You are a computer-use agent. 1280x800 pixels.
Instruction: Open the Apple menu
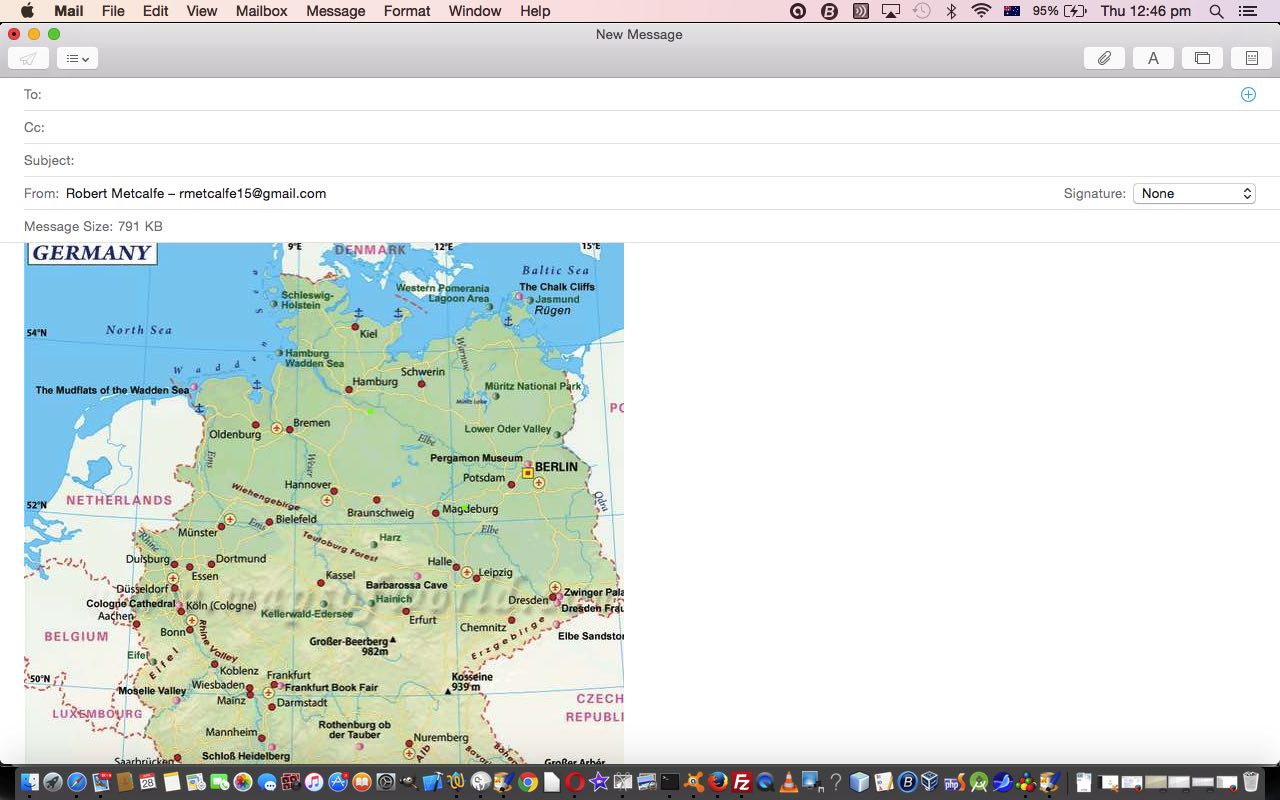(x=27, y=11)
